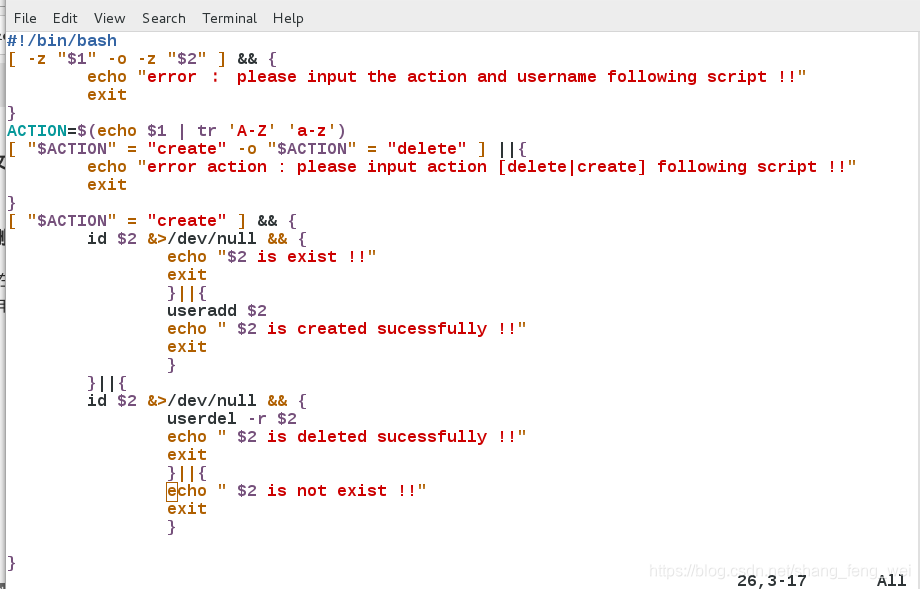Click the 'useradd $2' command
This screenshot has height=589, width=920.
point(217,310)
